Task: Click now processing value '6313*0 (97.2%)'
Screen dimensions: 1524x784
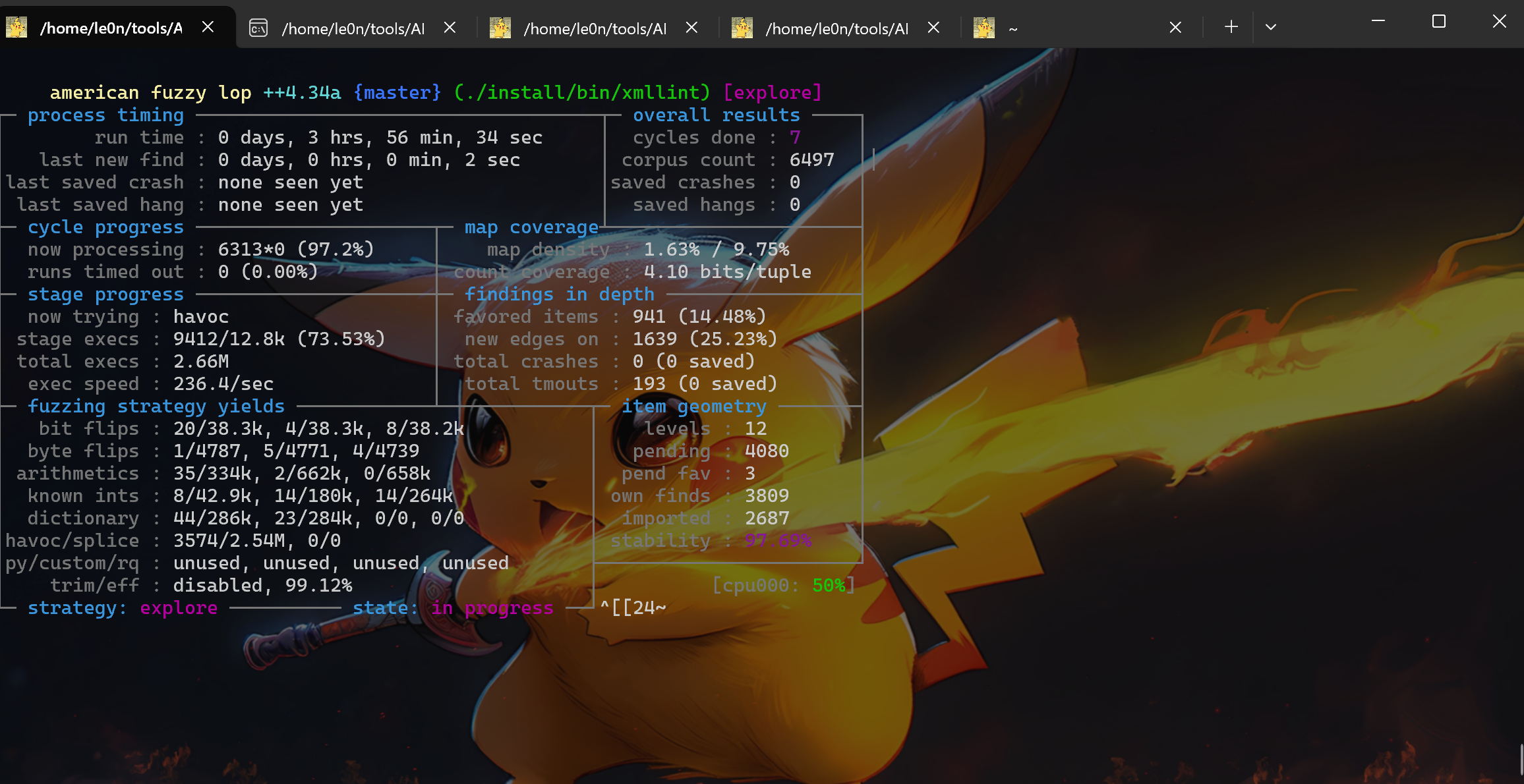Action: (296, 250)
